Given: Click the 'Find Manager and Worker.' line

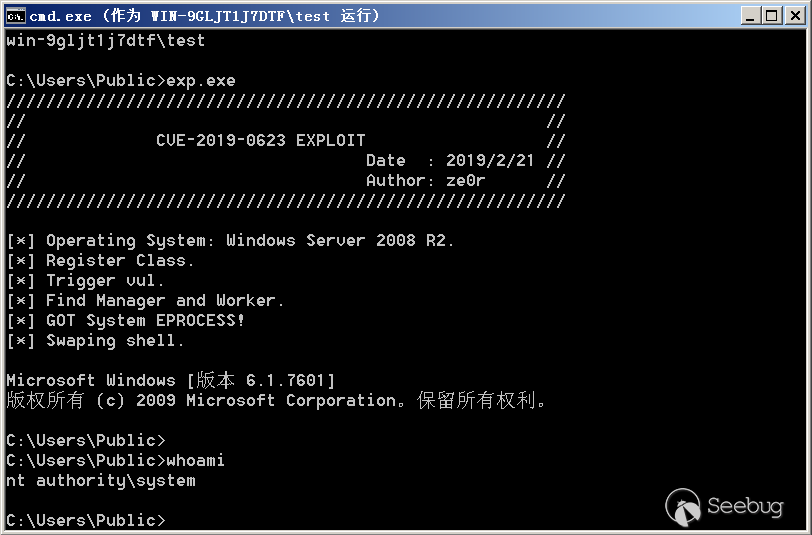Looking at the screenshot, I should [146, 300].
